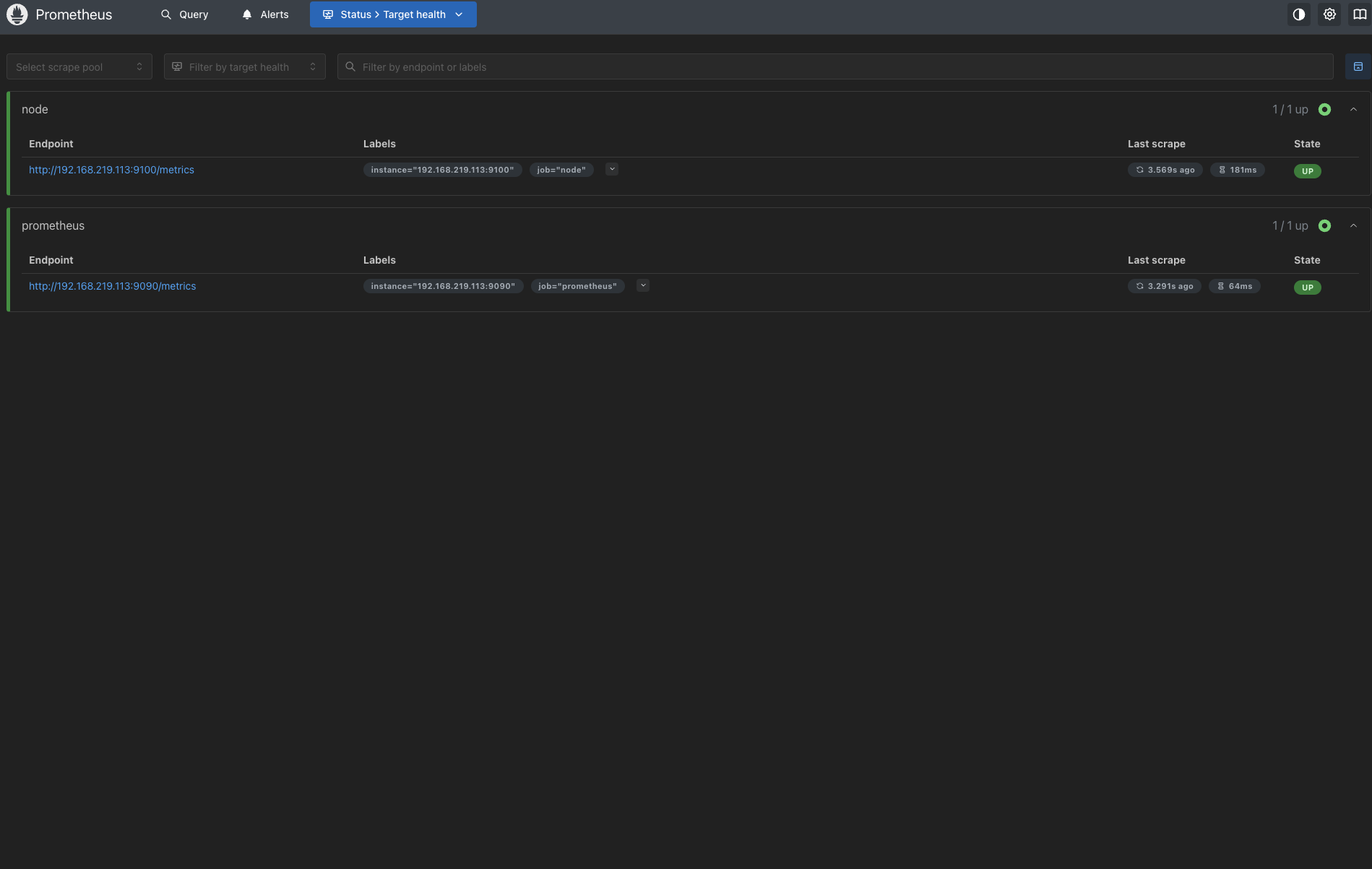Open the Filter by target health dropdown
Viewport: 1372px width, 869px height.
(x=245, y=66)
